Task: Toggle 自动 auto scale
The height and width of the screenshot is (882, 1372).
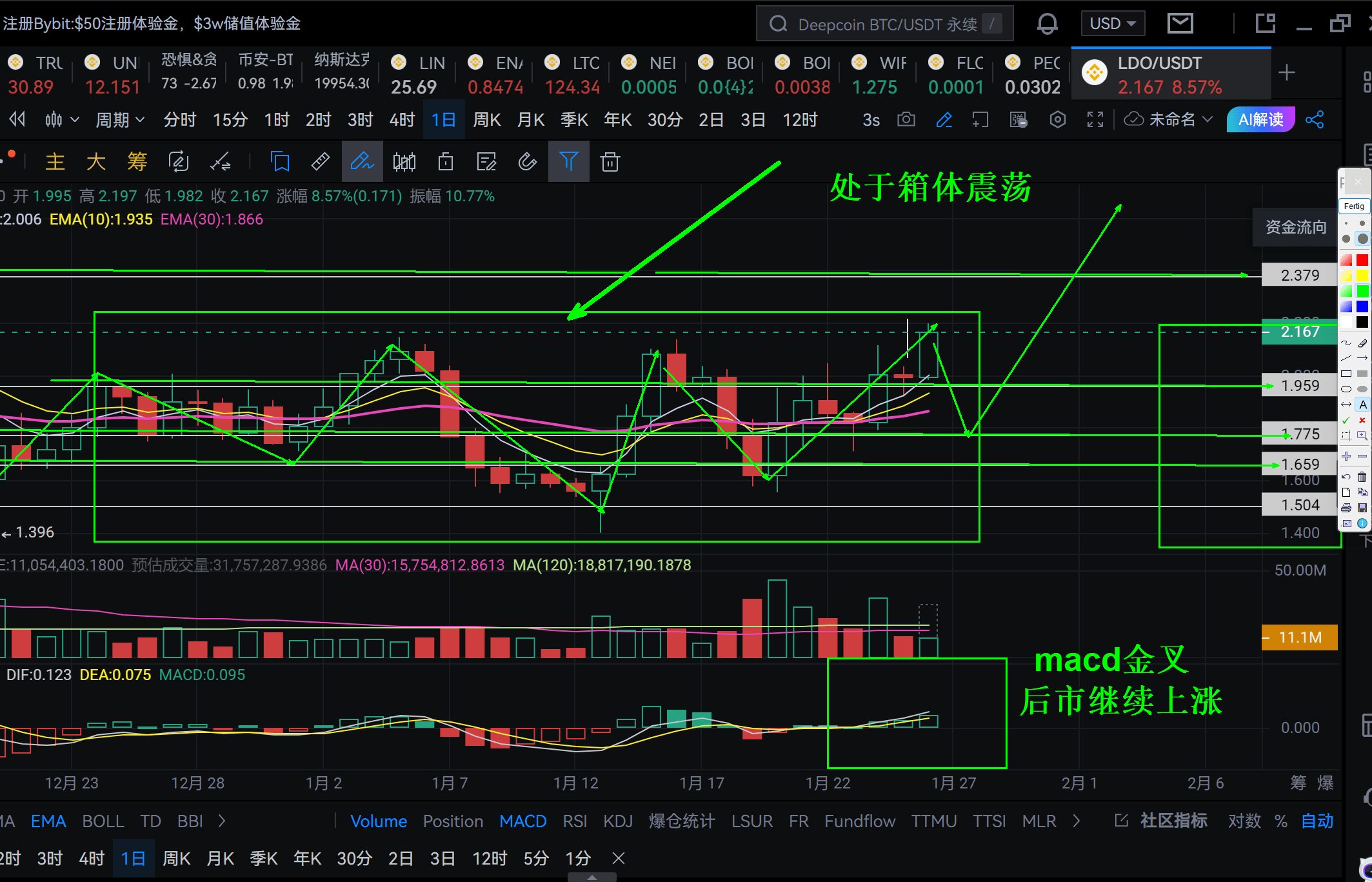Action: pyautogui.click(x=1317, y=821)
